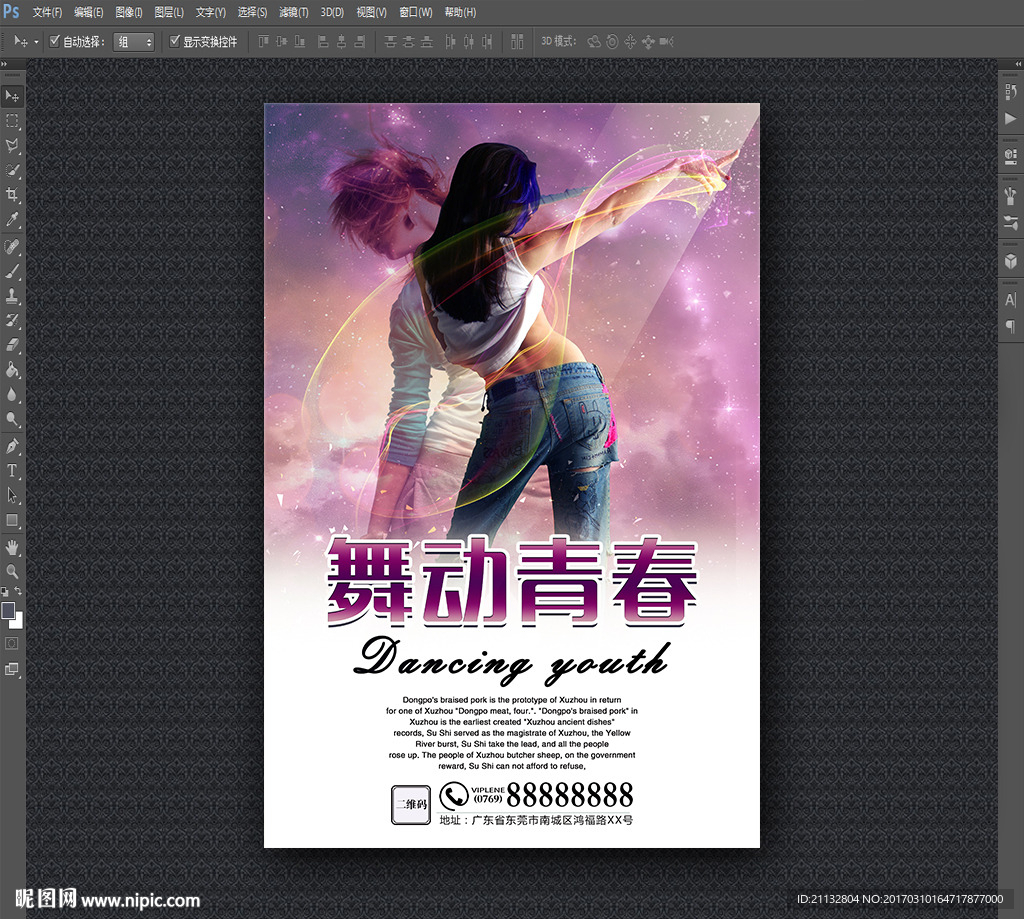Viewport: 1024px width, 919px height.
Task: Select the Spot Healing Brush tool
Action: [x=12, y=246]
